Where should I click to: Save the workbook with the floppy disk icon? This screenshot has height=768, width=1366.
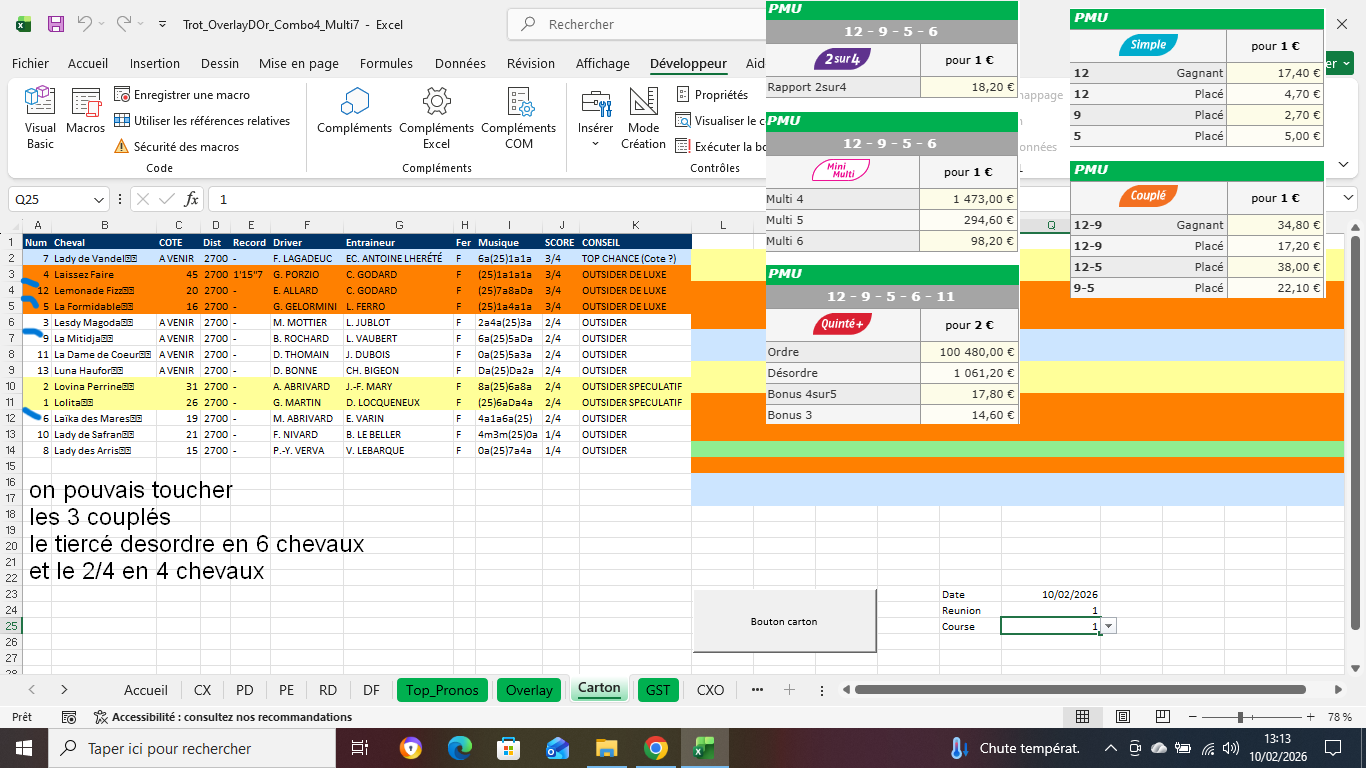56,24
